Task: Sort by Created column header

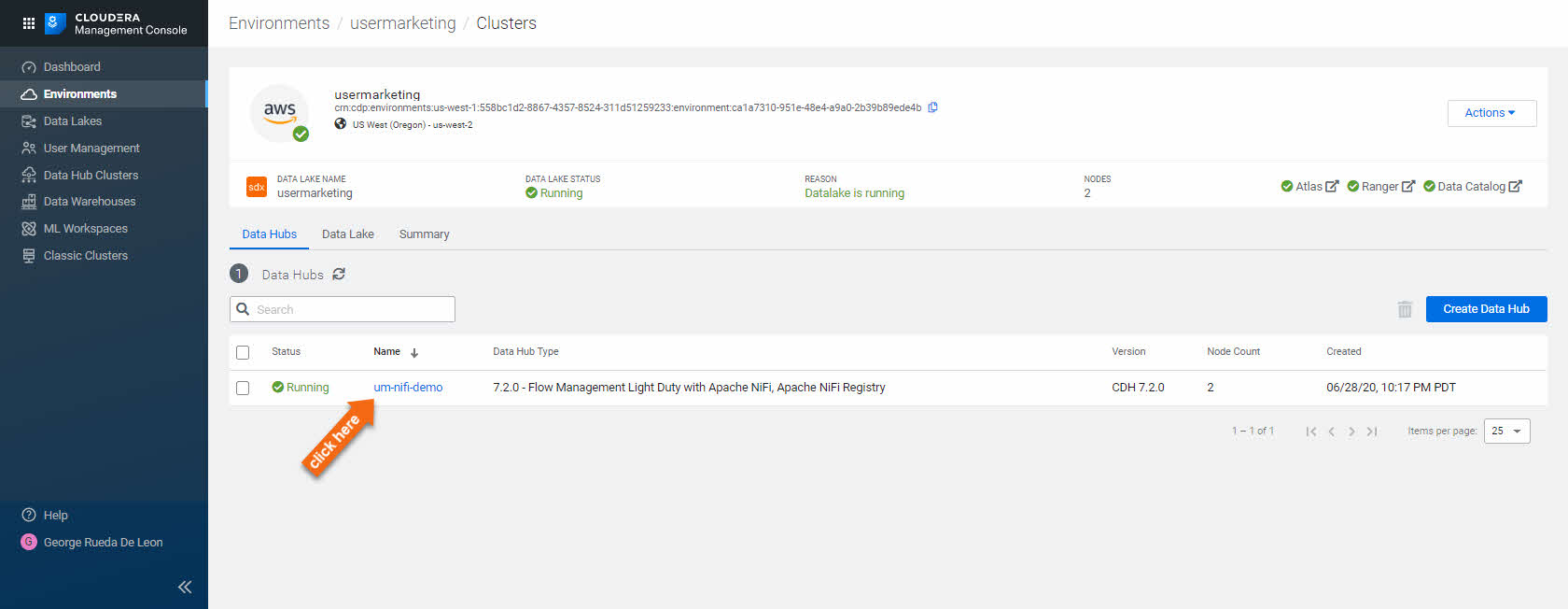Action: 1343,352
